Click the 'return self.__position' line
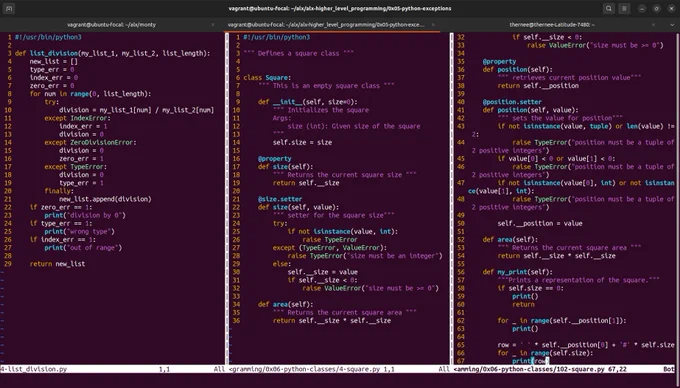The height and width of the screenshot is (388, 680). point(538,86)
